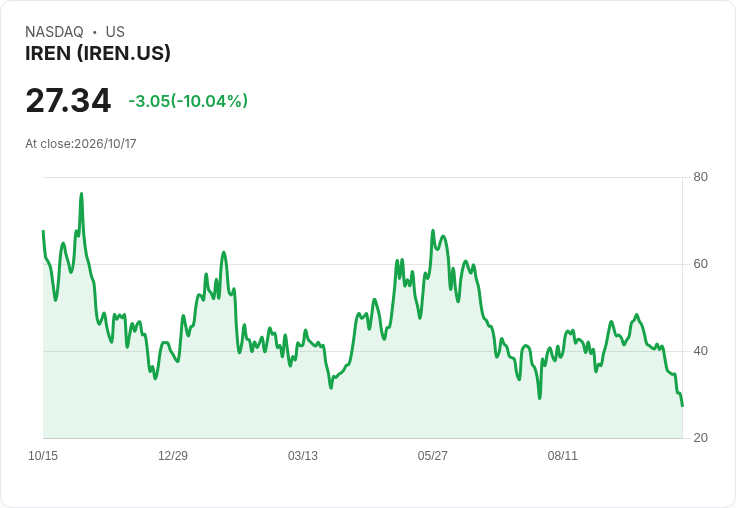This screenshot has width=736, height=508.
Task: Click the 03/13 date axis label
Action: click(x=303, y=456)
